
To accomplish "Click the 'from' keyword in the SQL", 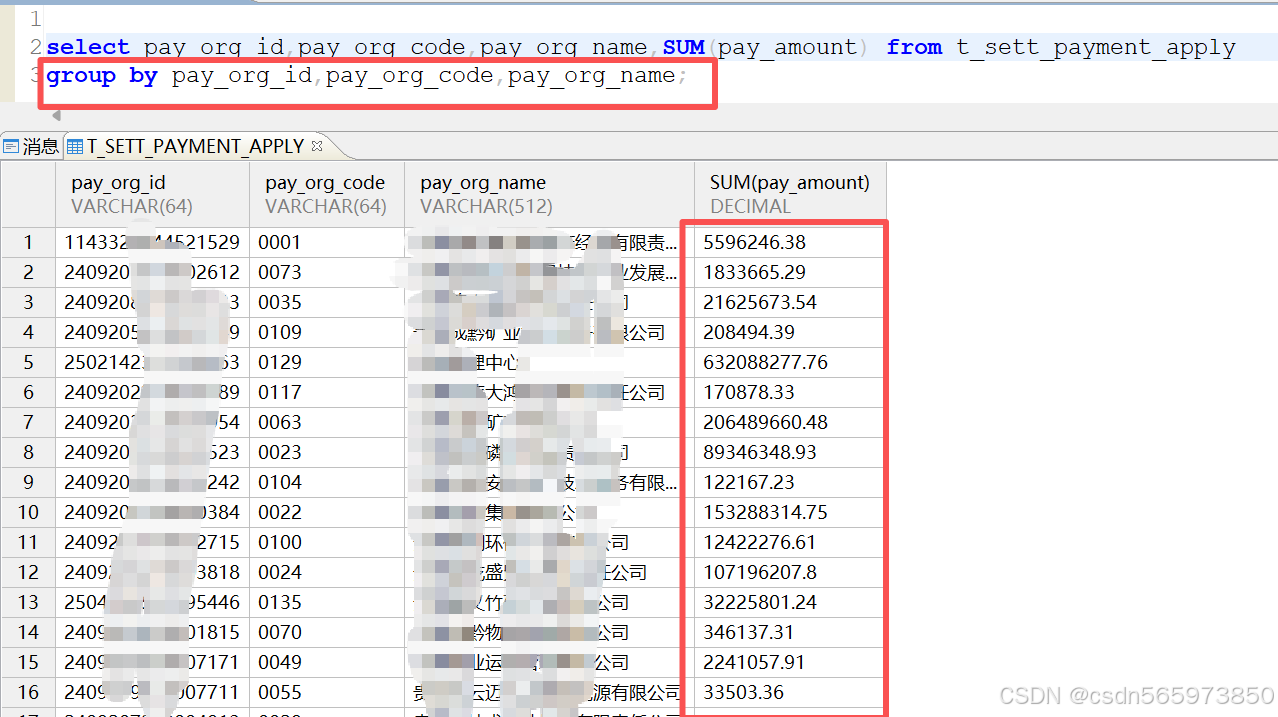I will tap(914, 47).
